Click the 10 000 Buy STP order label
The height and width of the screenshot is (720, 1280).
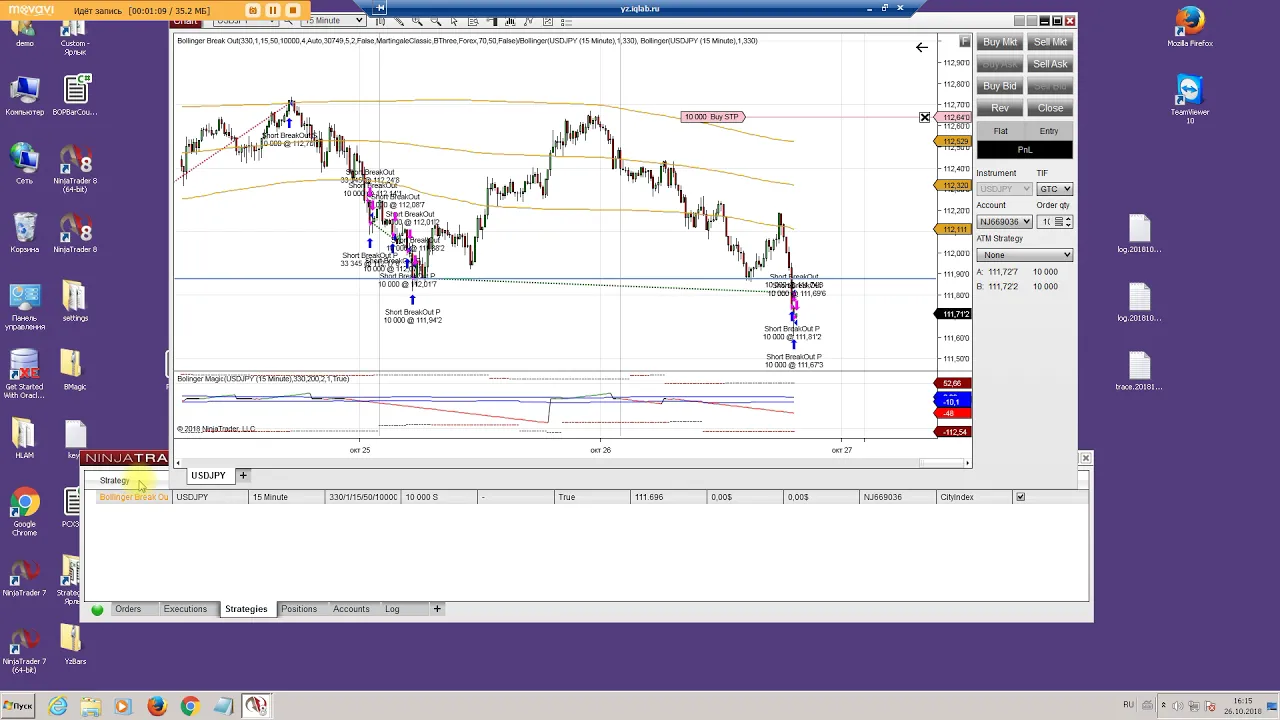[x=712, y=117]
